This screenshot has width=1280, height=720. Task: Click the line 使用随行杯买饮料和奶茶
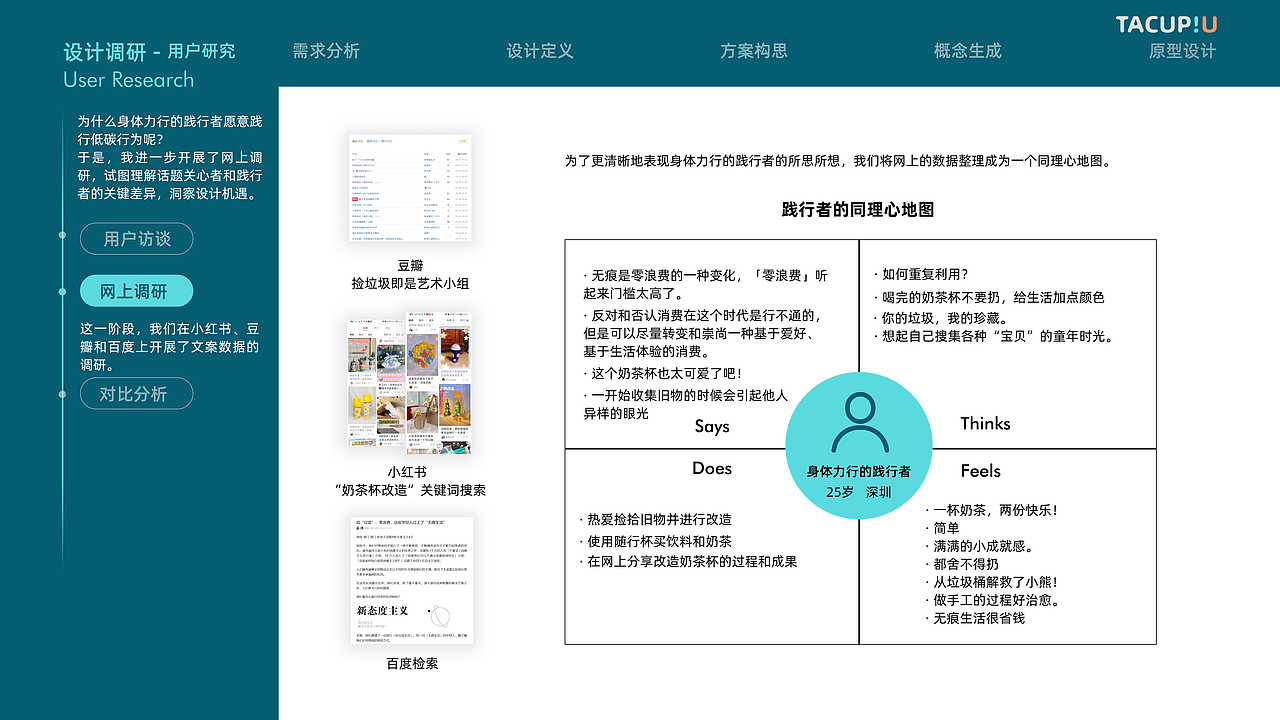tap(655, 541)
